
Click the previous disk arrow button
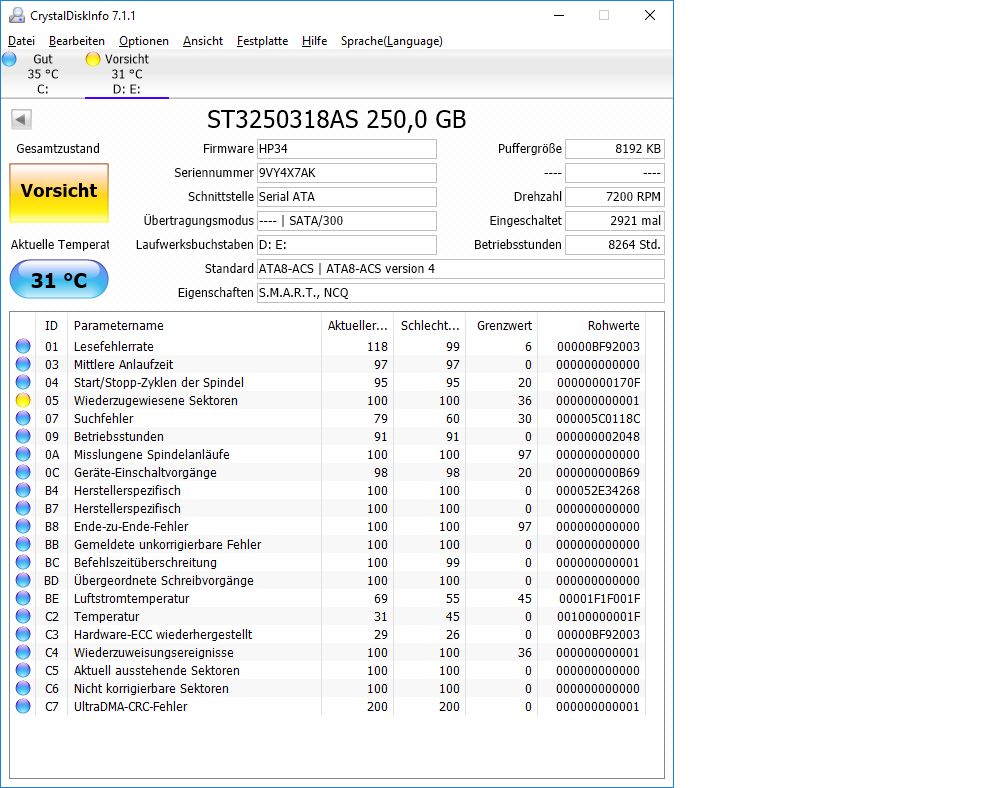(21, 120)
